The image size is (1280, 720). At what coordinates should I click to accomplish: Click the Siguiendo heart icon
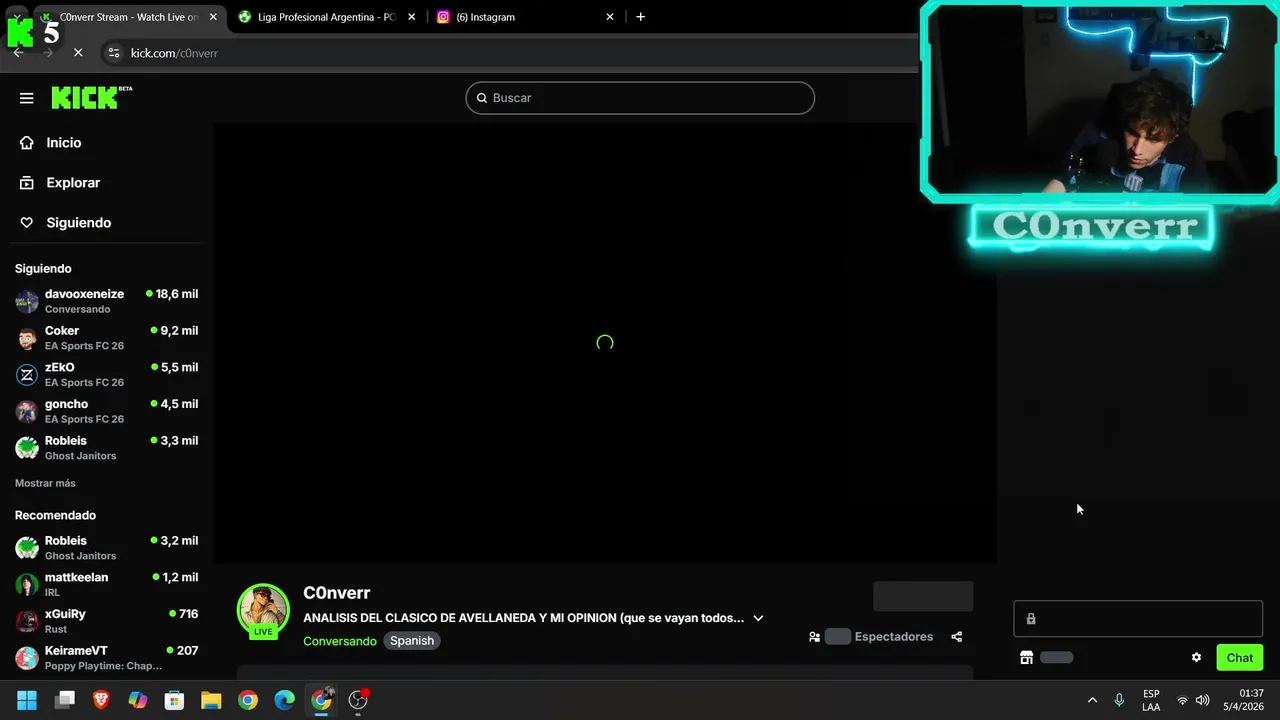[27, 223]
